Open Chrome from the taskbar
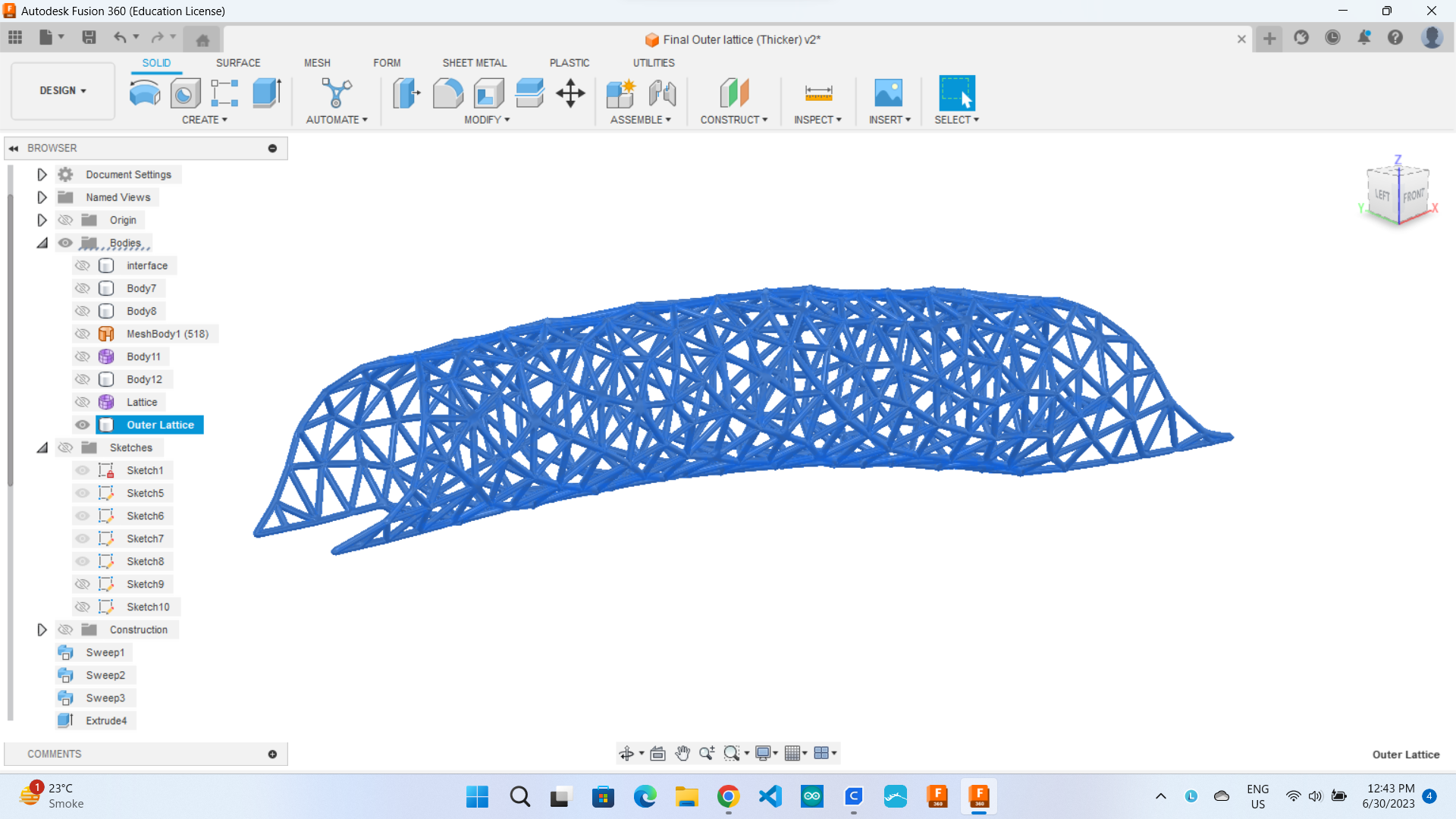The height and width of the screenshot is (819, 1456). tap(728, 797)
